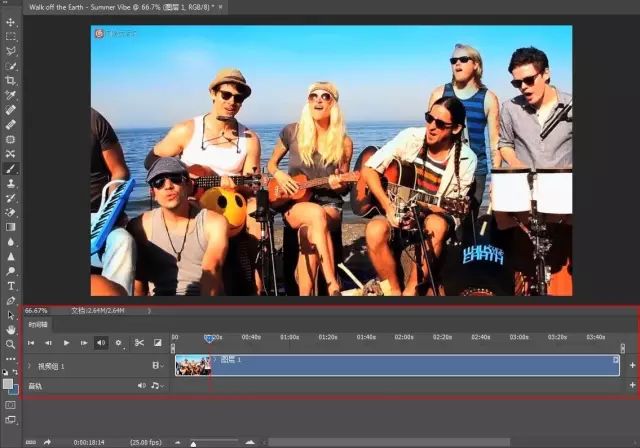Select the Sharpen tool
The width and height of the screenshot is (640, 448).
tap(11, 257)
